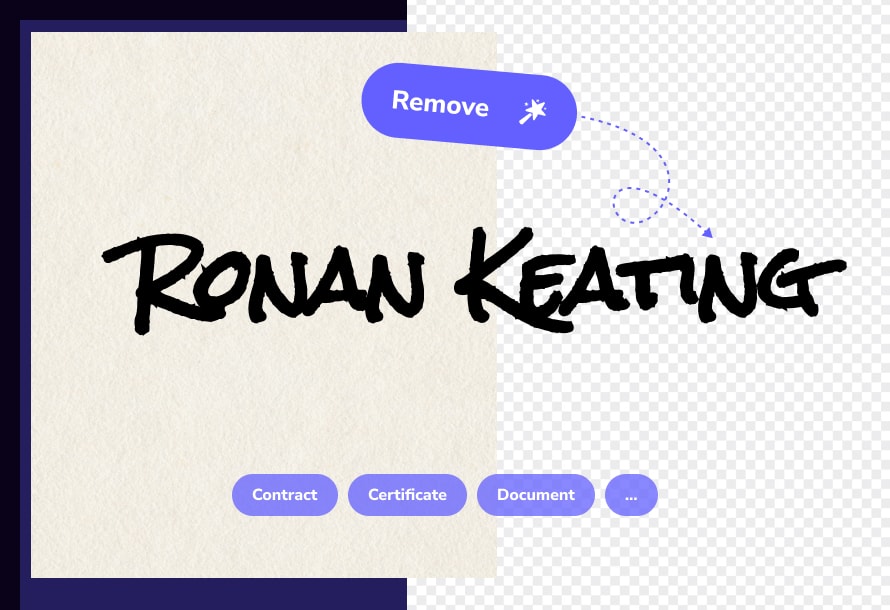Click the purple left border of paper

(x=25, y=300)
